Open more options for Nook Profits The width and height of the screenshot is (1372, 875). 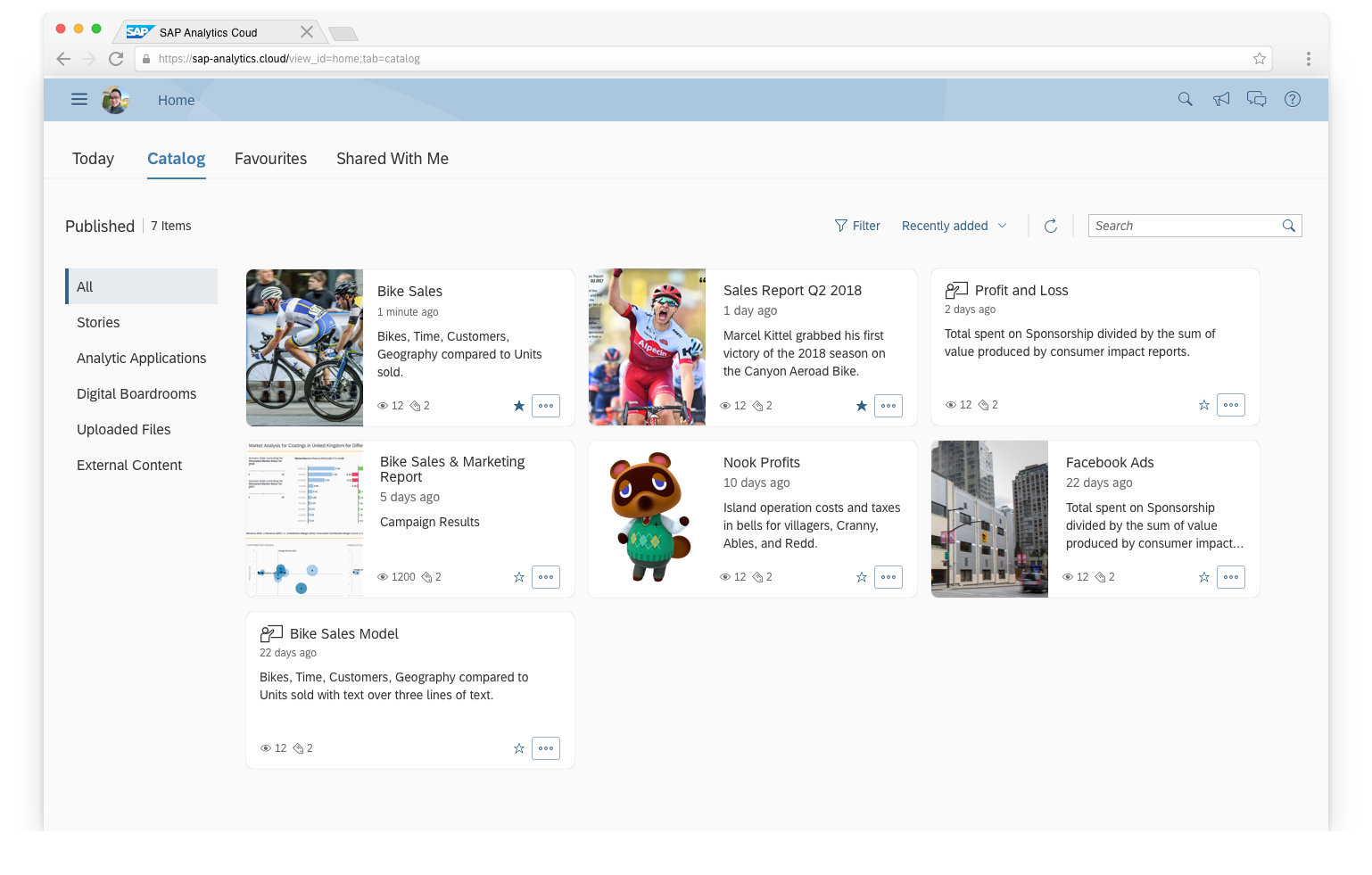[888, 577]
